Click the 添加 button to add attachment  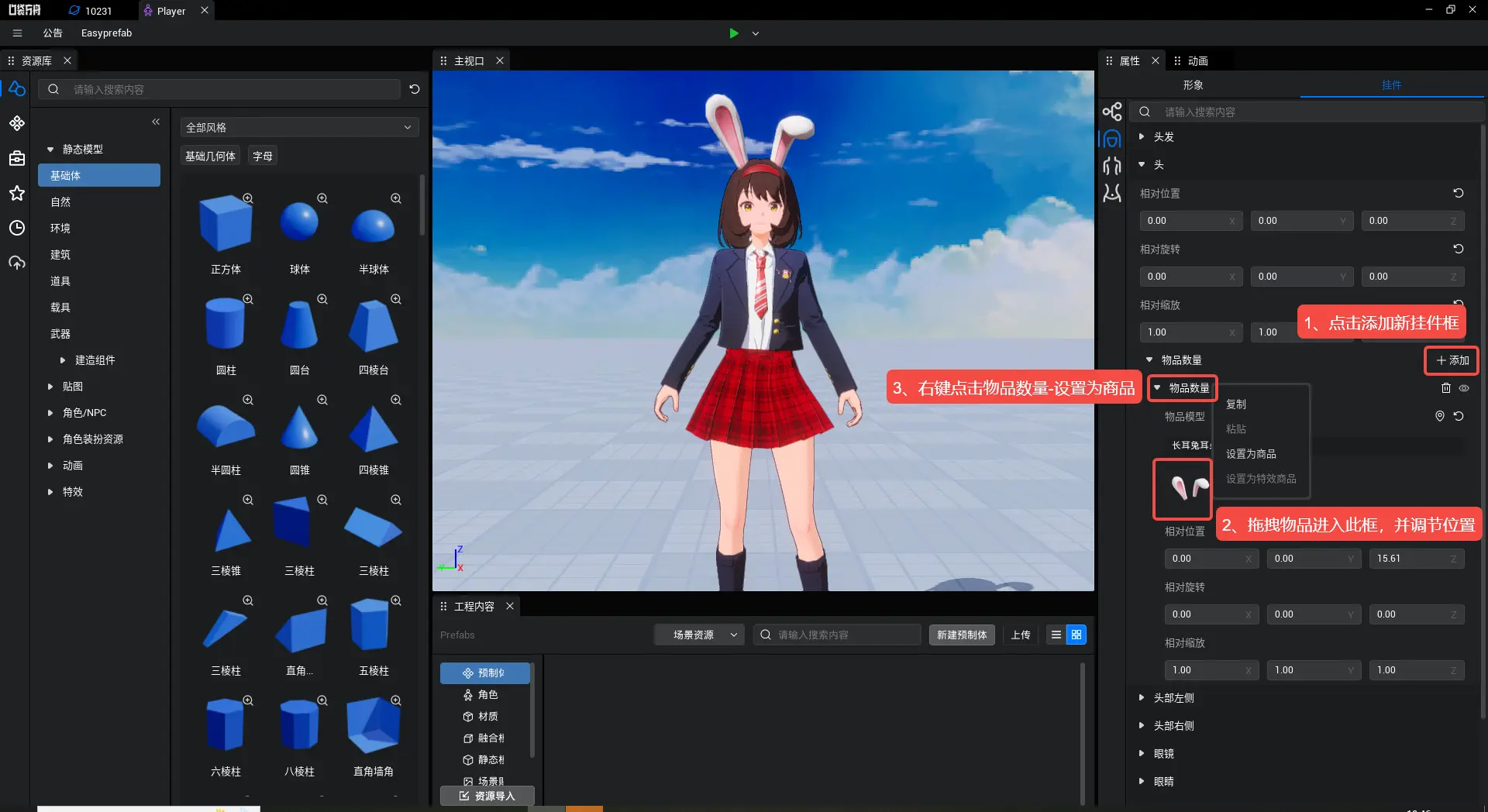1452,360
